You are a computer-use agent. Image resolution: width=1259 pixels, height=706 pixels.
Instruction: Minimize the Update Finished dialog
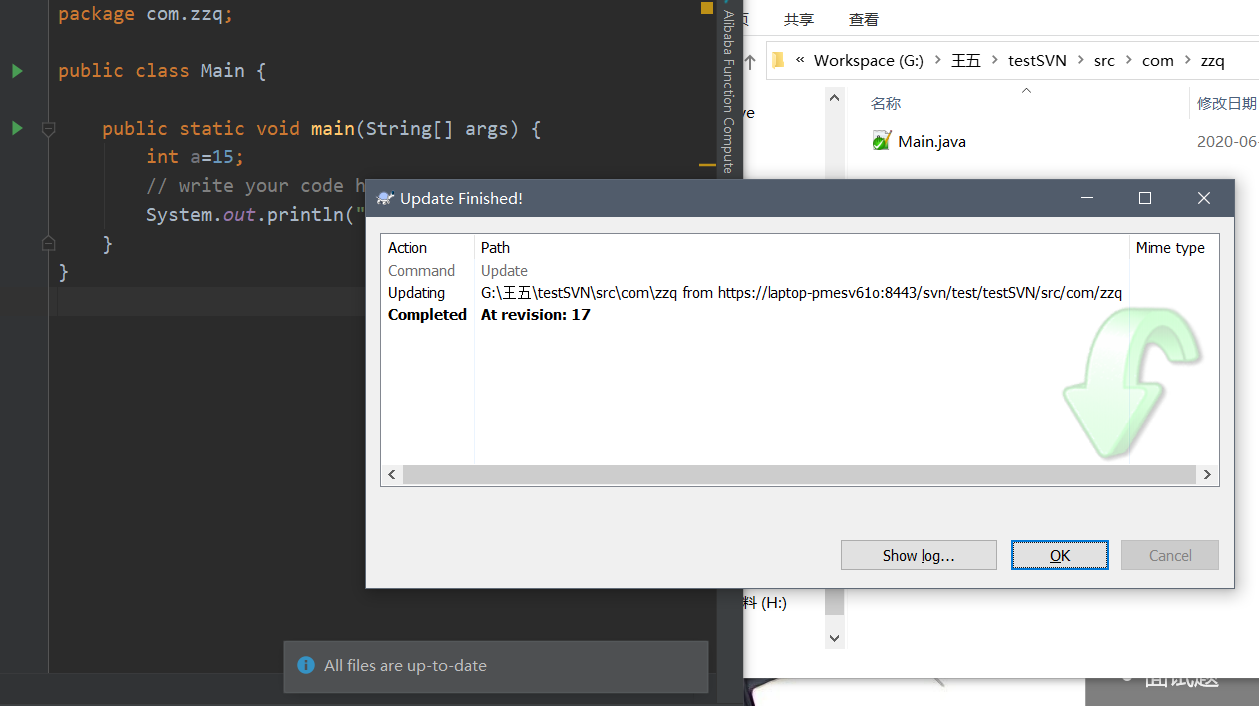point(1087,198)
